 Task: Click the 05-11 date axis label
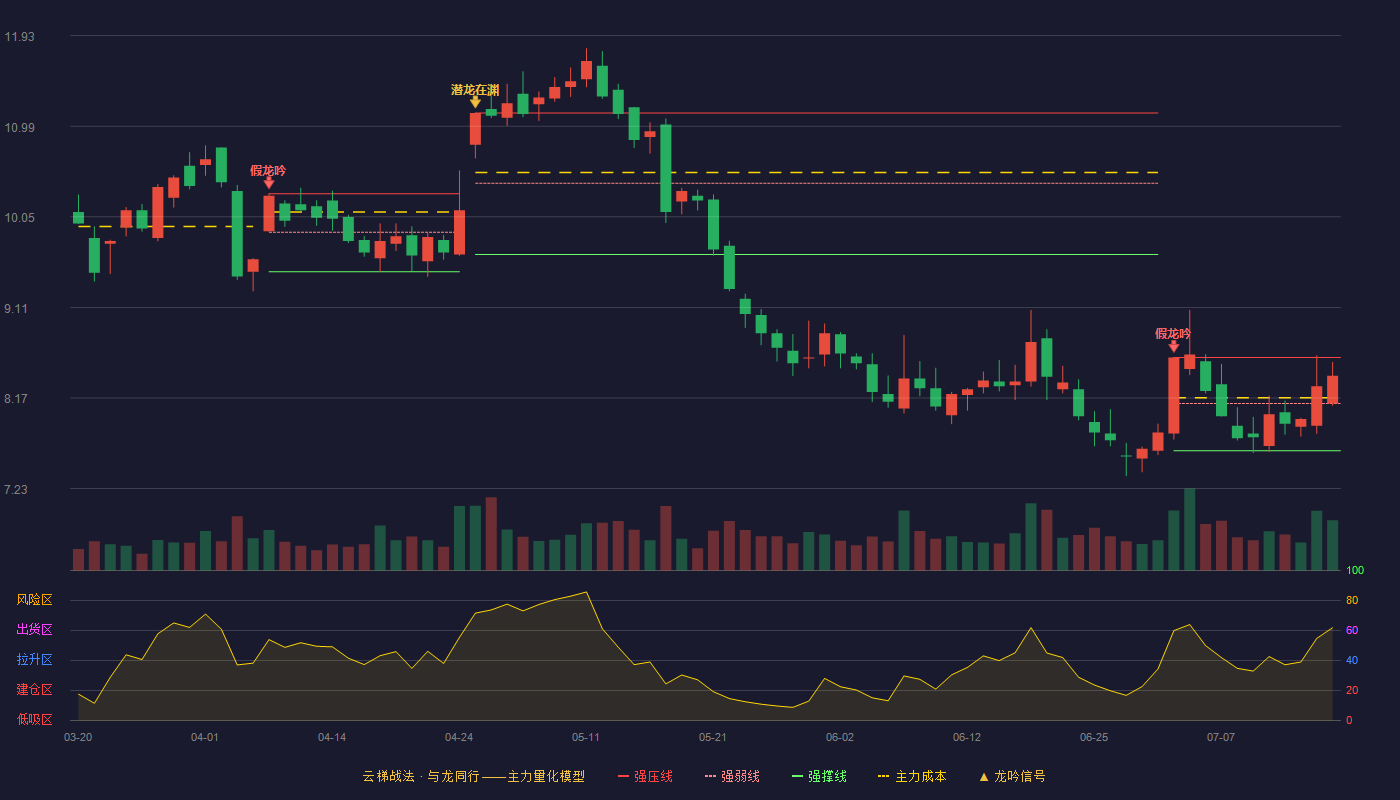pos(586,737)
